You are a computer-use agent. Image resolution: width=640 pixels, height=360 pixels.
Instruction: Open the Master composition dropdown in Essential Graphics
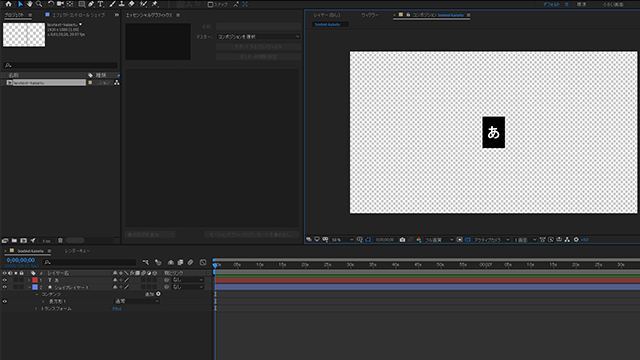[258, 37]
